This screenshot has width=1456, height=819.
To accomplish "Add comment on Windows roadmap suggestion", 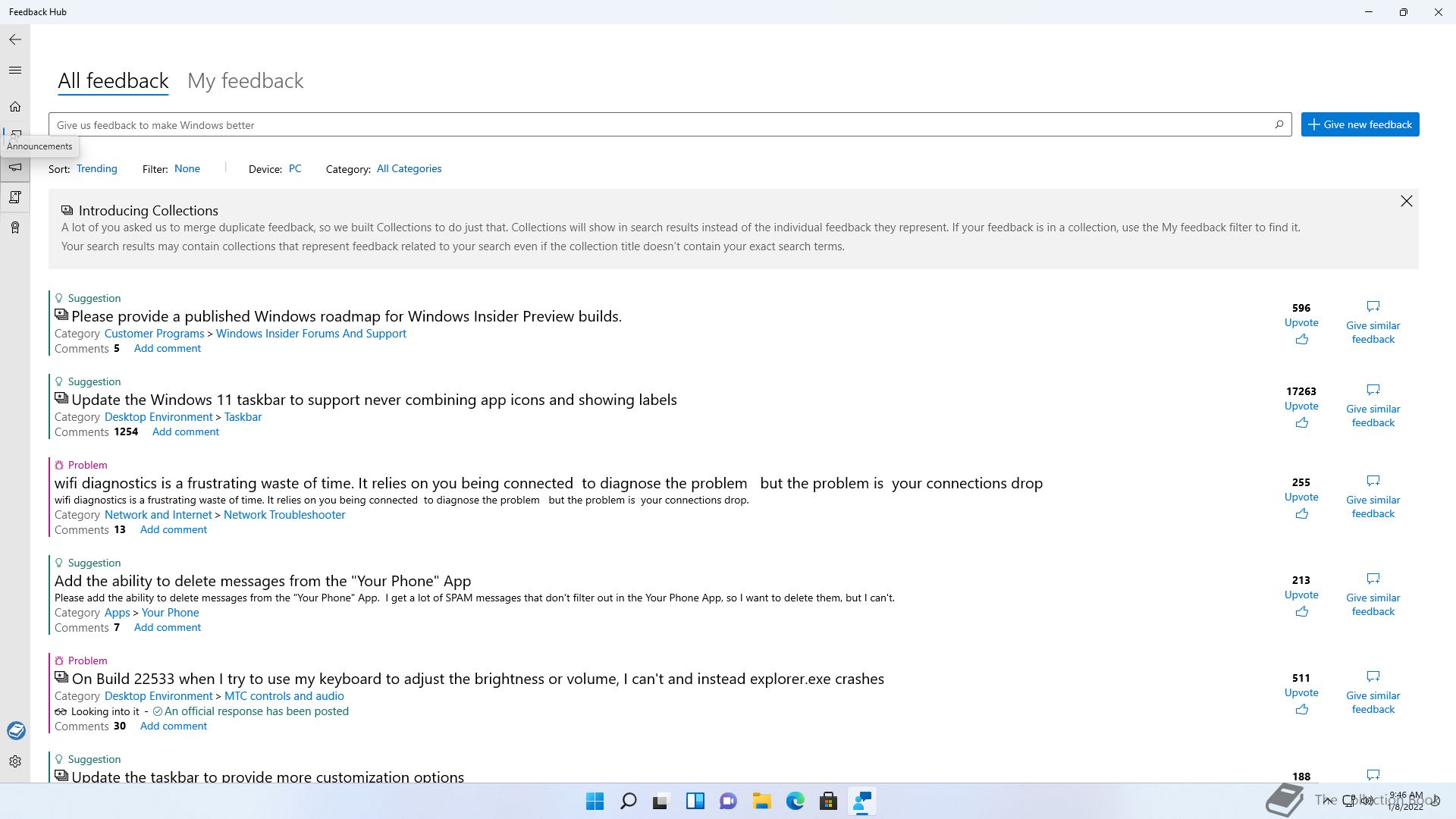I will click(168, 349).
